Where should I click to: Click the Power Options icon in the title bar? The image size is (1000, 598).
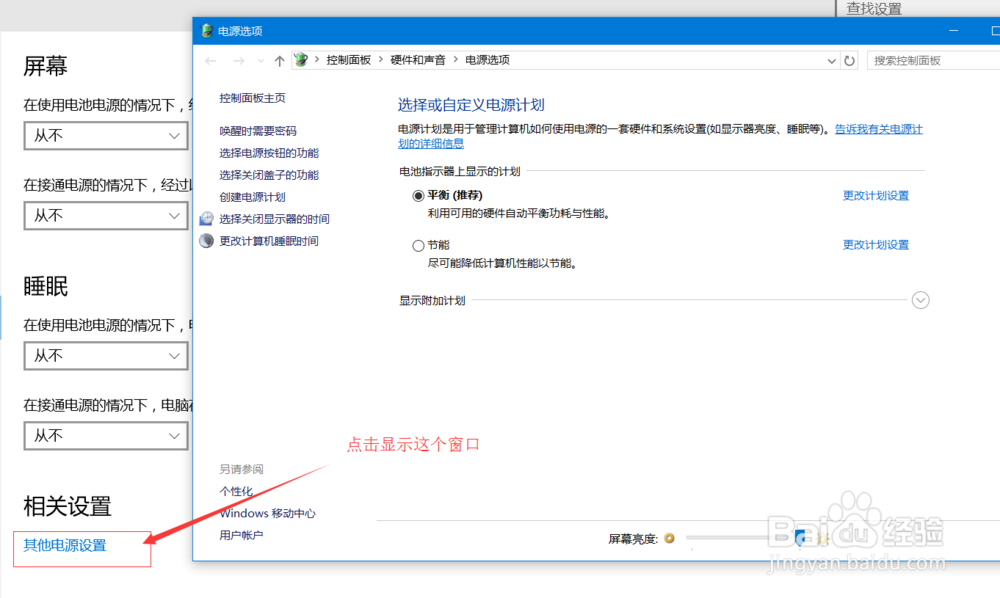point(206,30)
